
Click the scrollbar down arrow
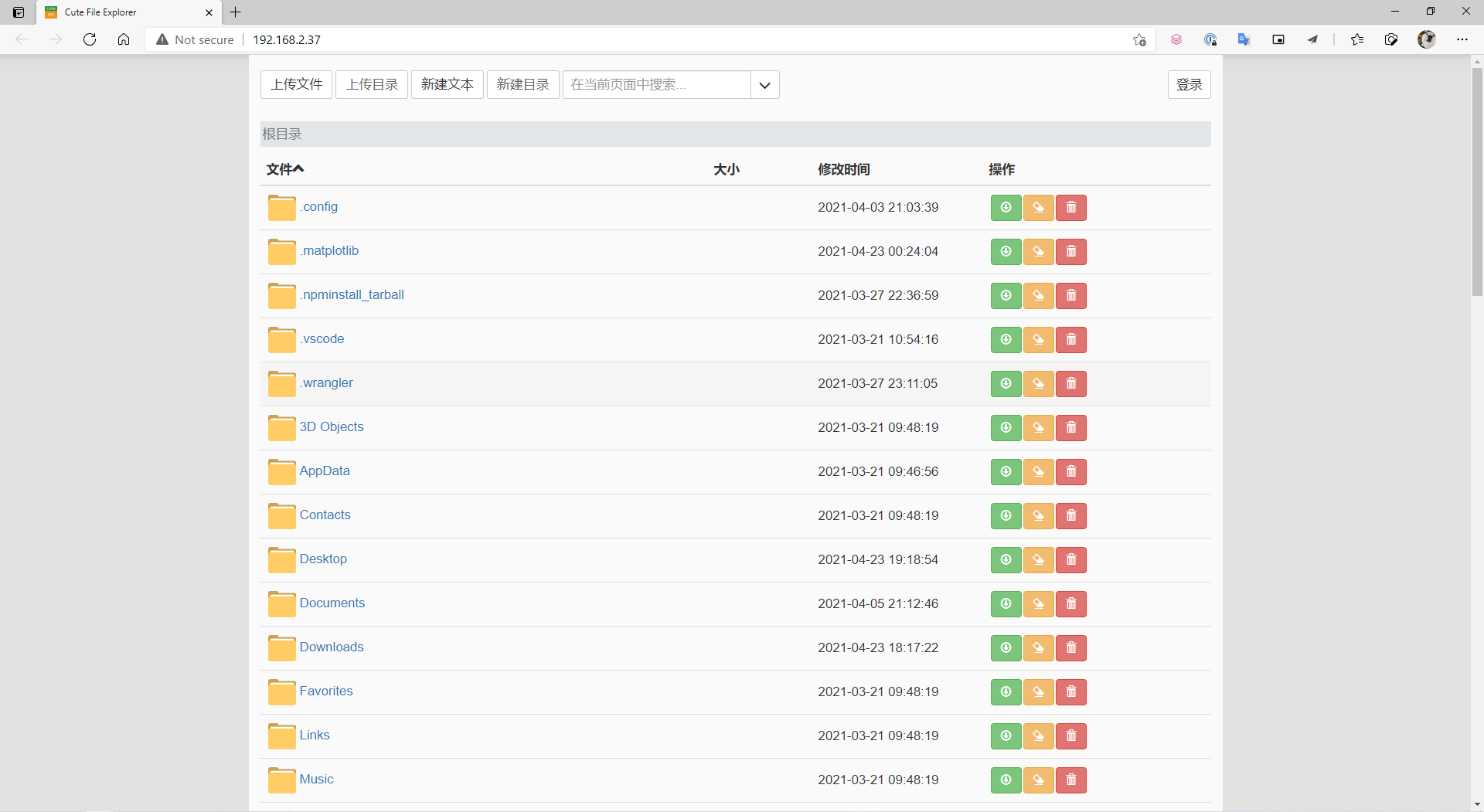coord(1477,804)
